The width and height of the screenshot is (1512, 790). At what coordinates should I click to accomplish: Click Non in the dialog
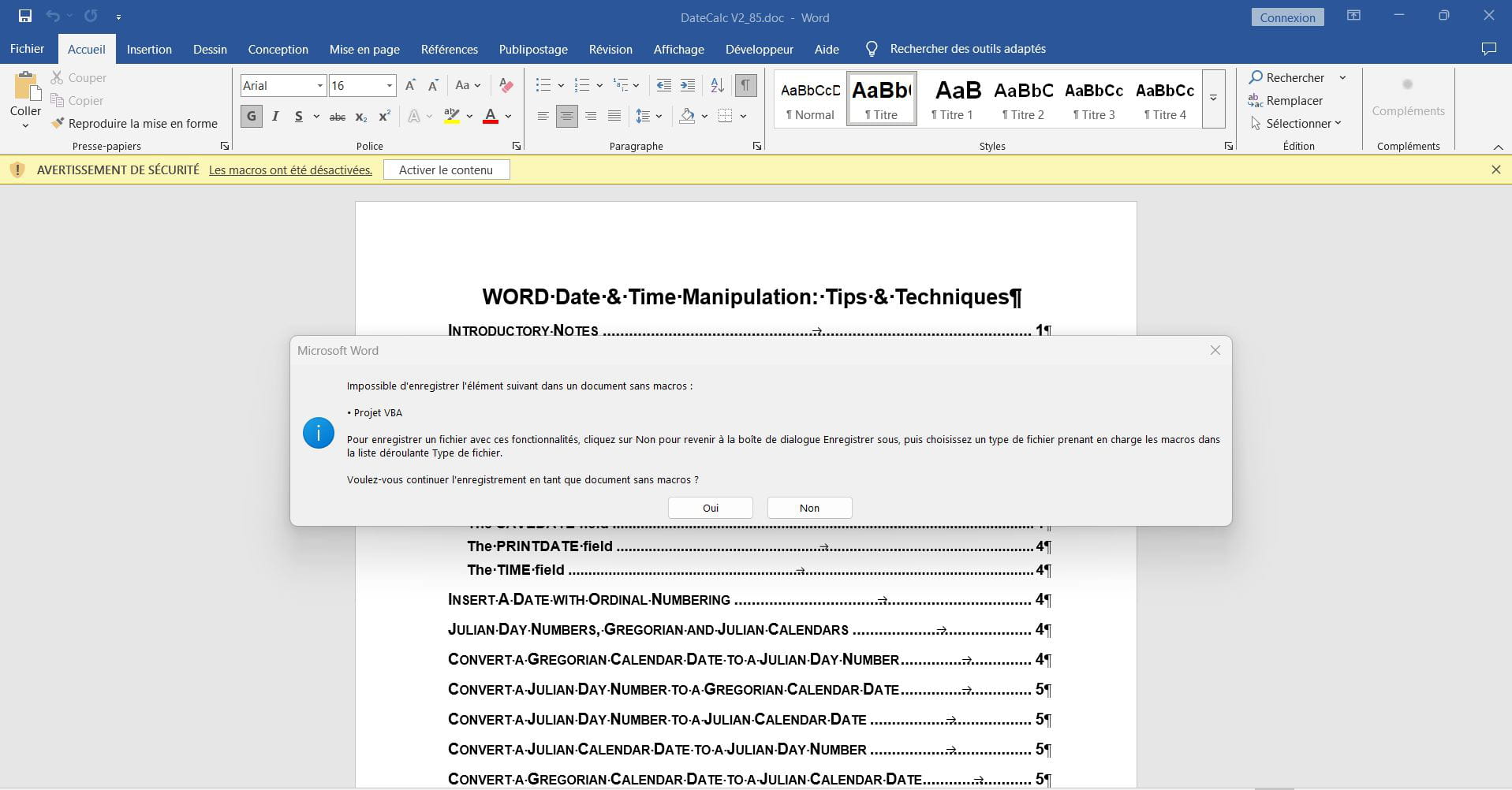point(809,508)
